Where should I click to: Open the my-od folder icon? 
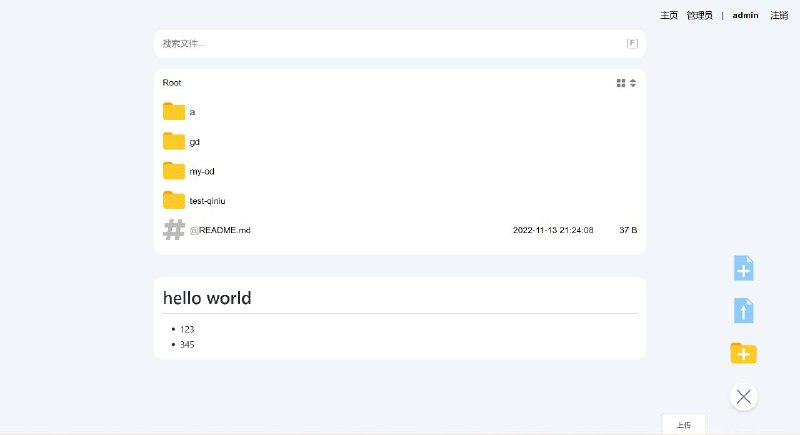(174, 171)
